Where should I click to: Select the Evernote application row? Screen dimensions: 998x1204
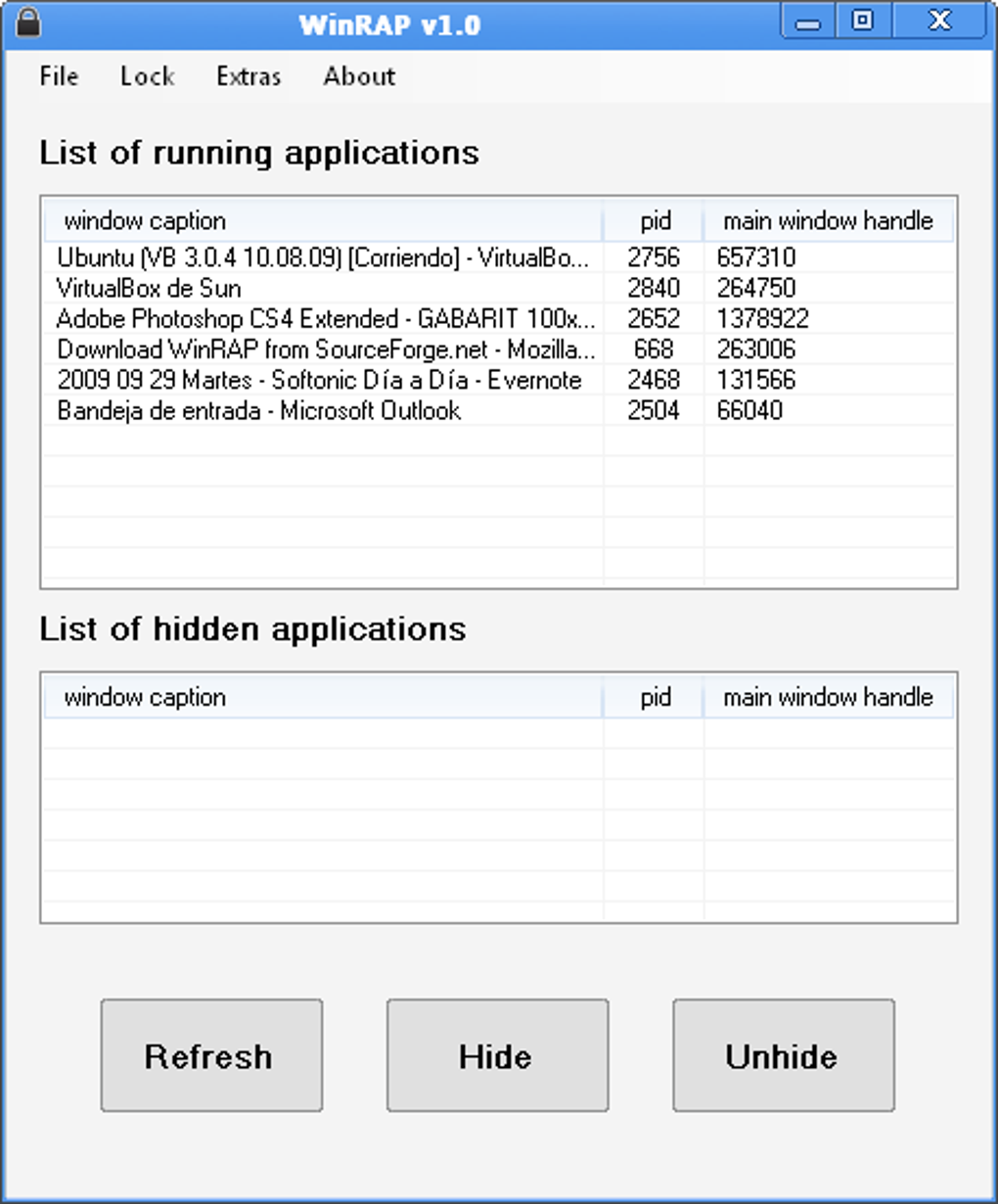point(499,380)
